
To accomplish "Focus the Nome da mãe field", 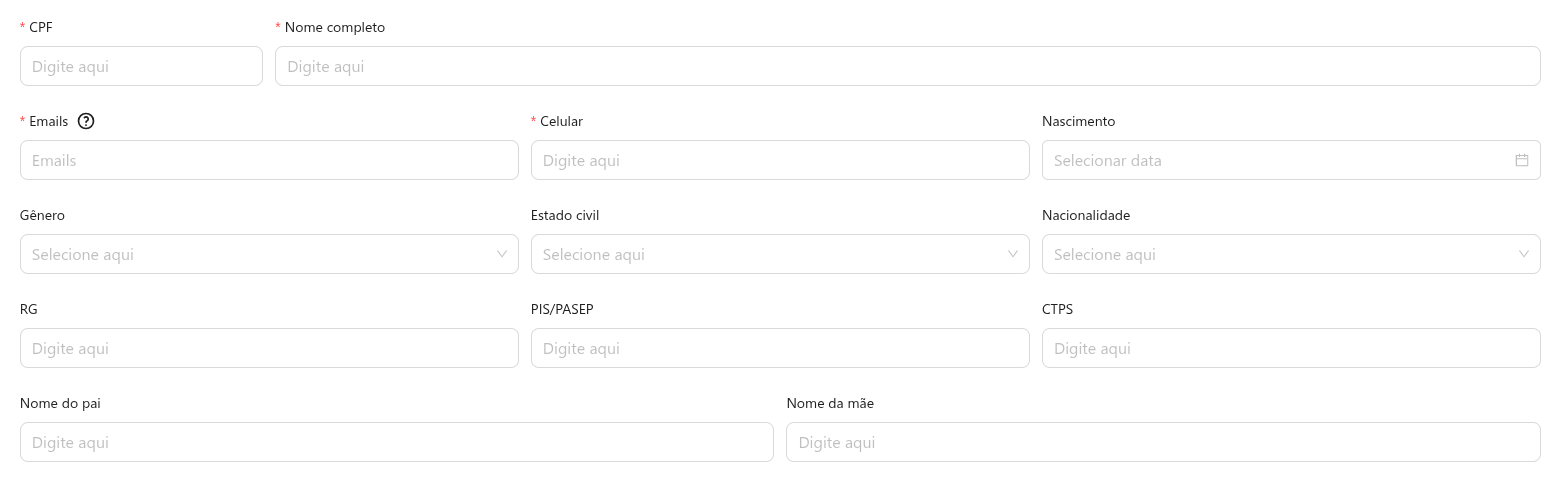I will pos(1162,442).
